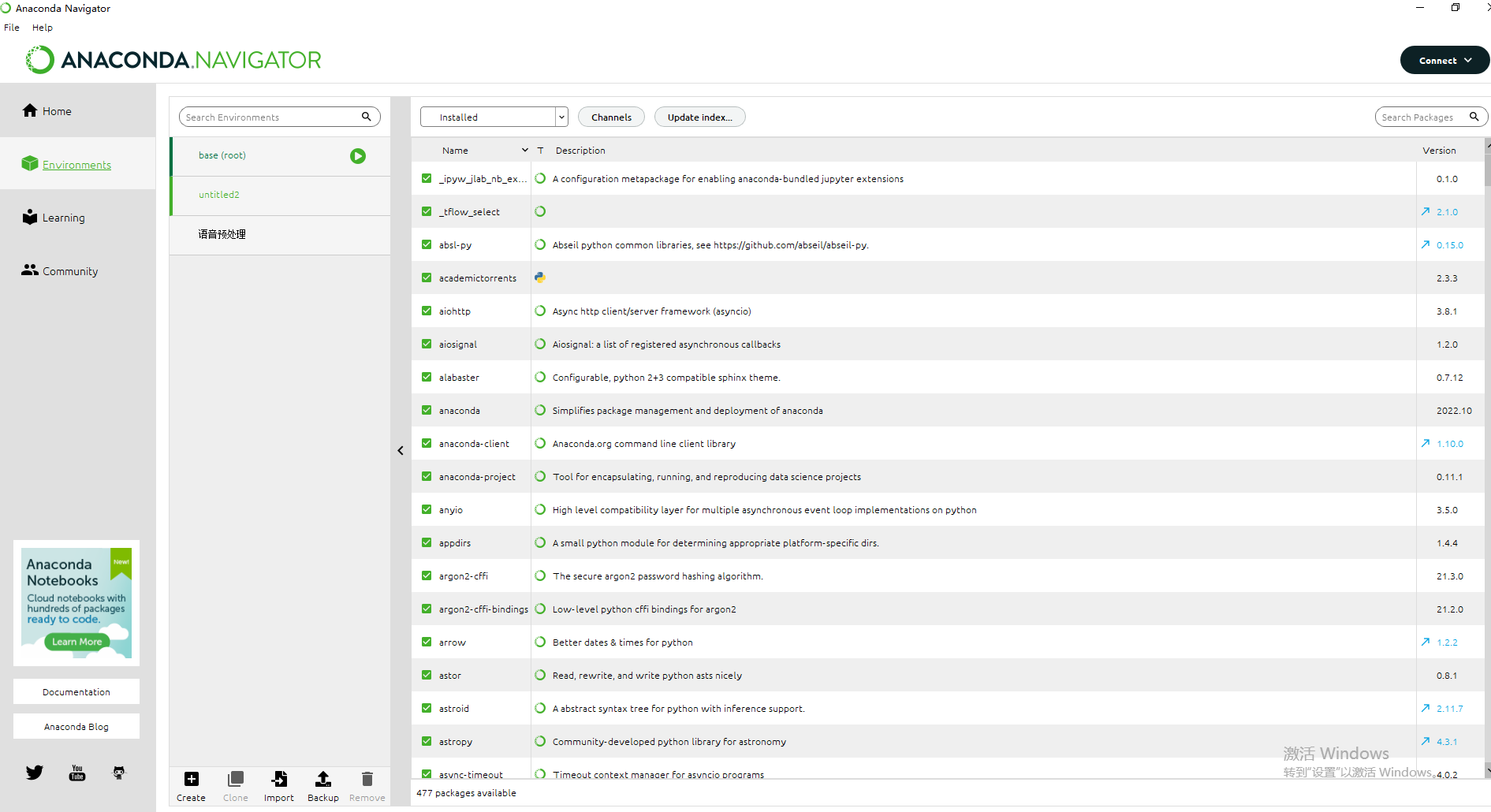The height and width of the screenshot is (812, 1491).
Task: Click search icon in Search Environments box
Action: 366,117
